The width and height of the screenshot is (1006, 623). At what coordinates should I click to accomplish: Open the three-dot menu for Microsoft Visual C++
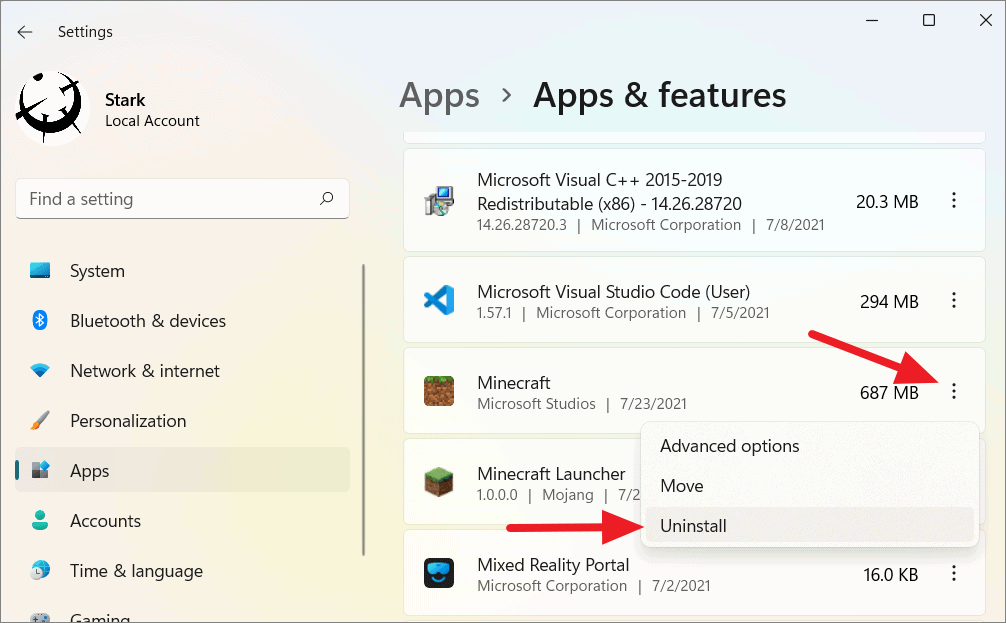pyautogui.click(x=954, y=201)
